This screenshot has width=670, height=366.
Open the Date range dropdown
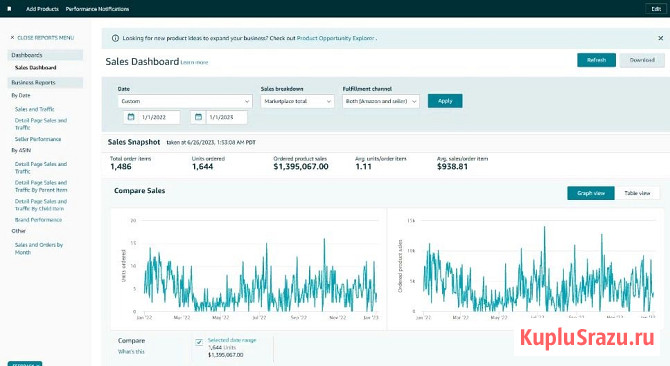185,101
